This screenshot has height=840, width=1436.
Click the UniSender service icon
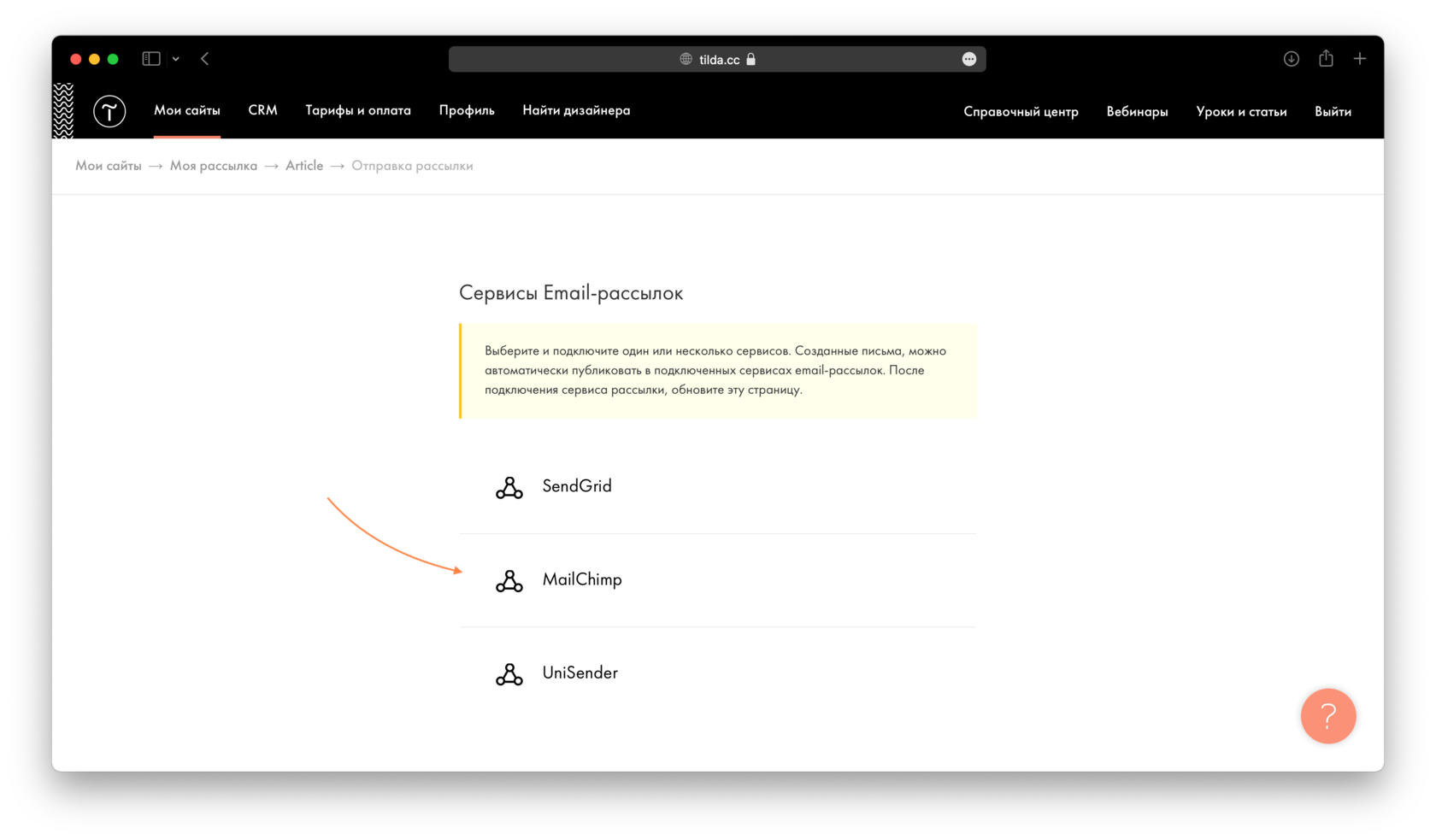click(509, 674)
